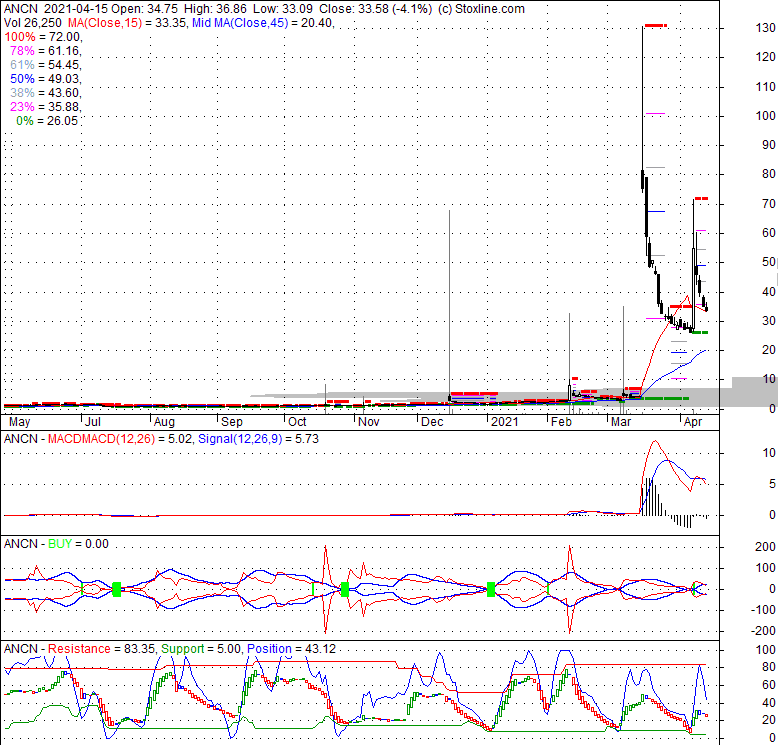Click the first green signal block in BUY panel
This screenshot has width=780, height=745.
(x=117, y=589)
